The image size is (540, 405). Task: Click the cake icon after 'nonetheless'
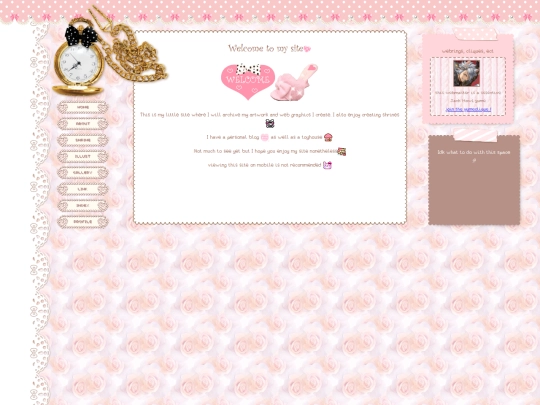click(342, 152)
